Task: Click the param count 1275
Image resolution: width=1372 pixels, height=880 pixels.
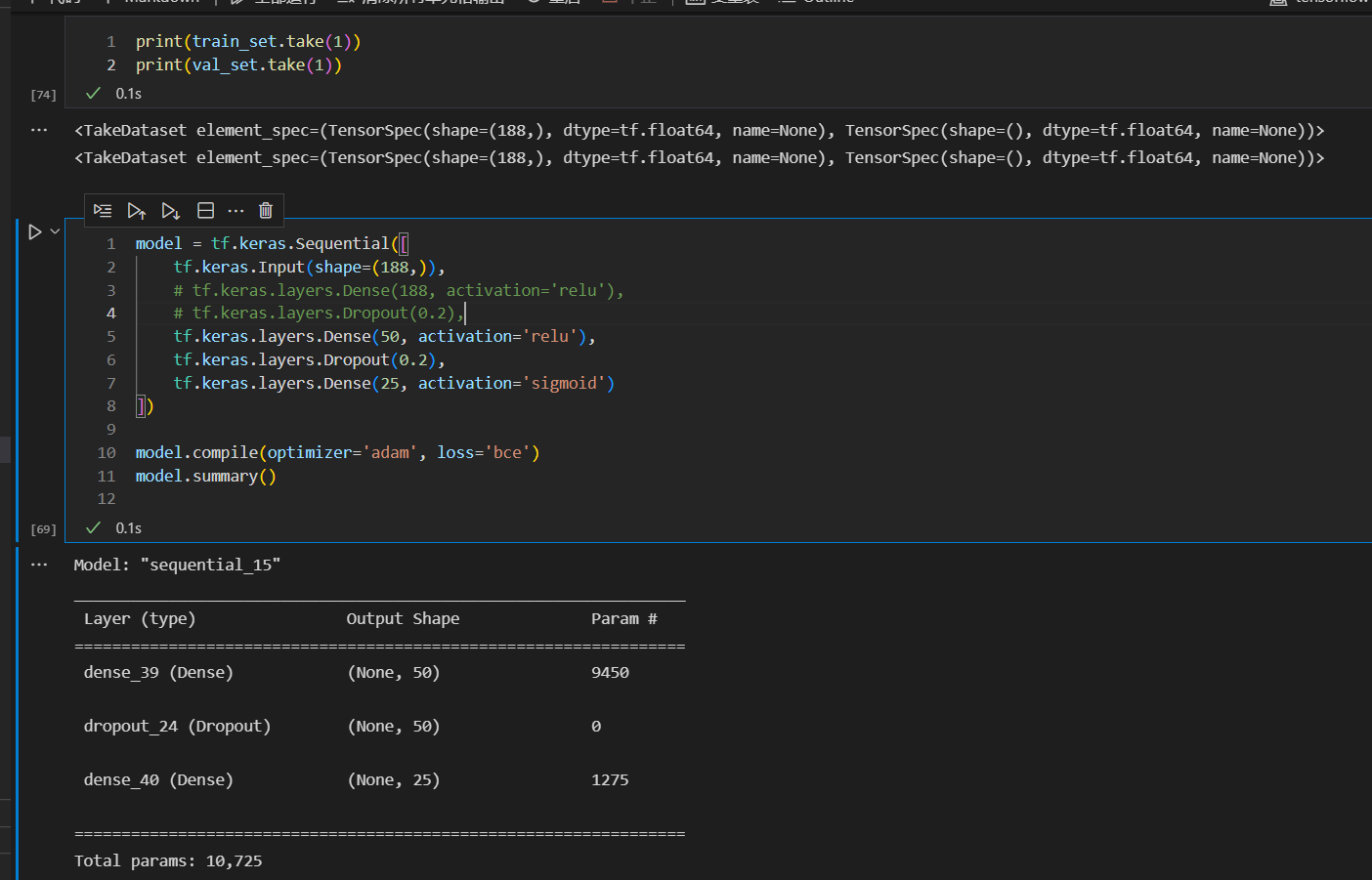Action: (610, 779)
